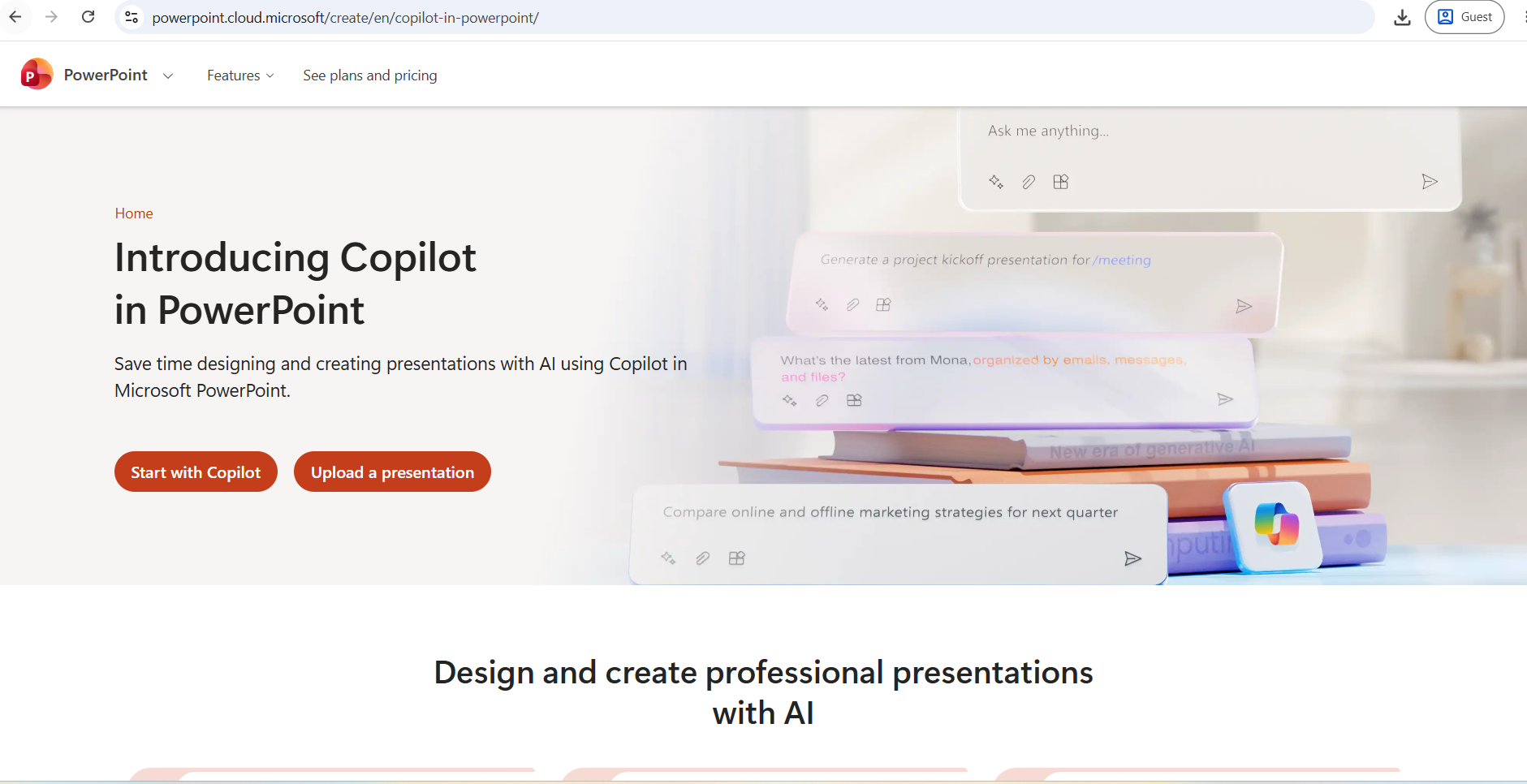Open See plans and pricing
1527x784 pixels.
click(x=370, y=75)
